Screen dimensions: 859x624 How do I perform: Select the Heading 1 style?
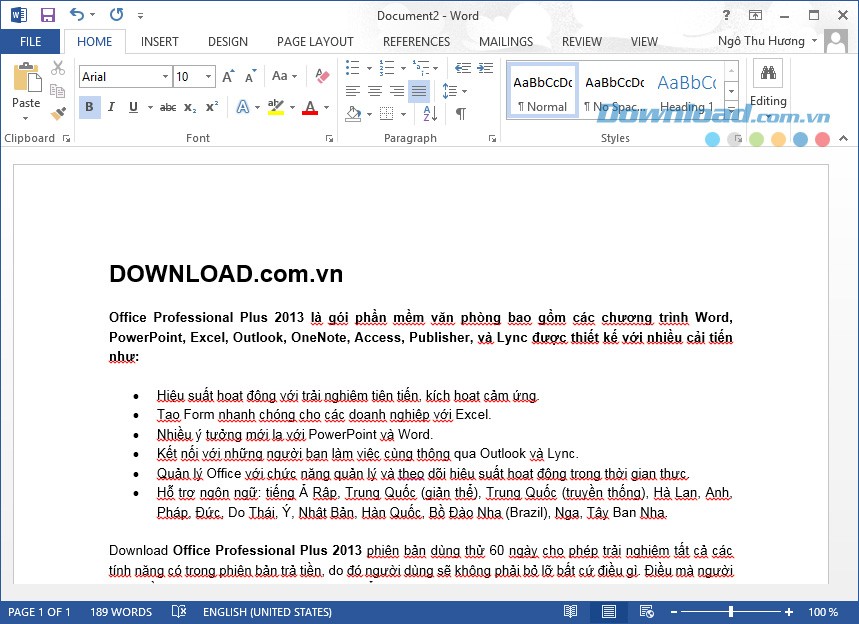(x=687, y=88)
